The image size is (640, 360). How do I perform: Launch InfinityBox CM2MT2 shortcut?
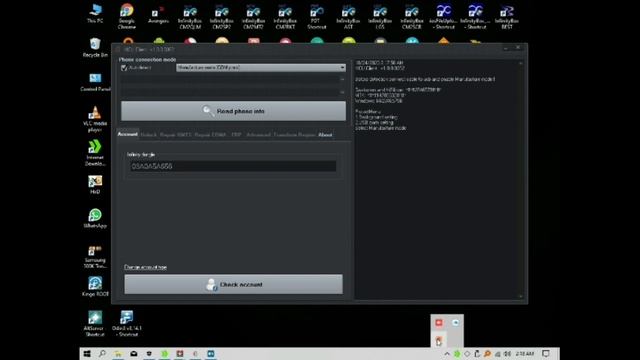(x=253, y=17)
